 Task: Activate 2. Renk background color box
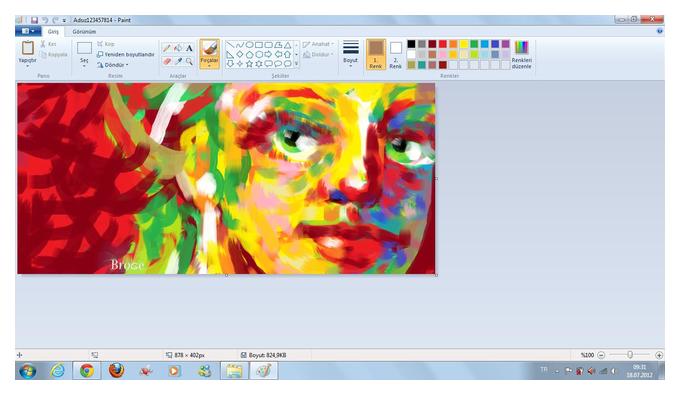(x=396, y=54)
